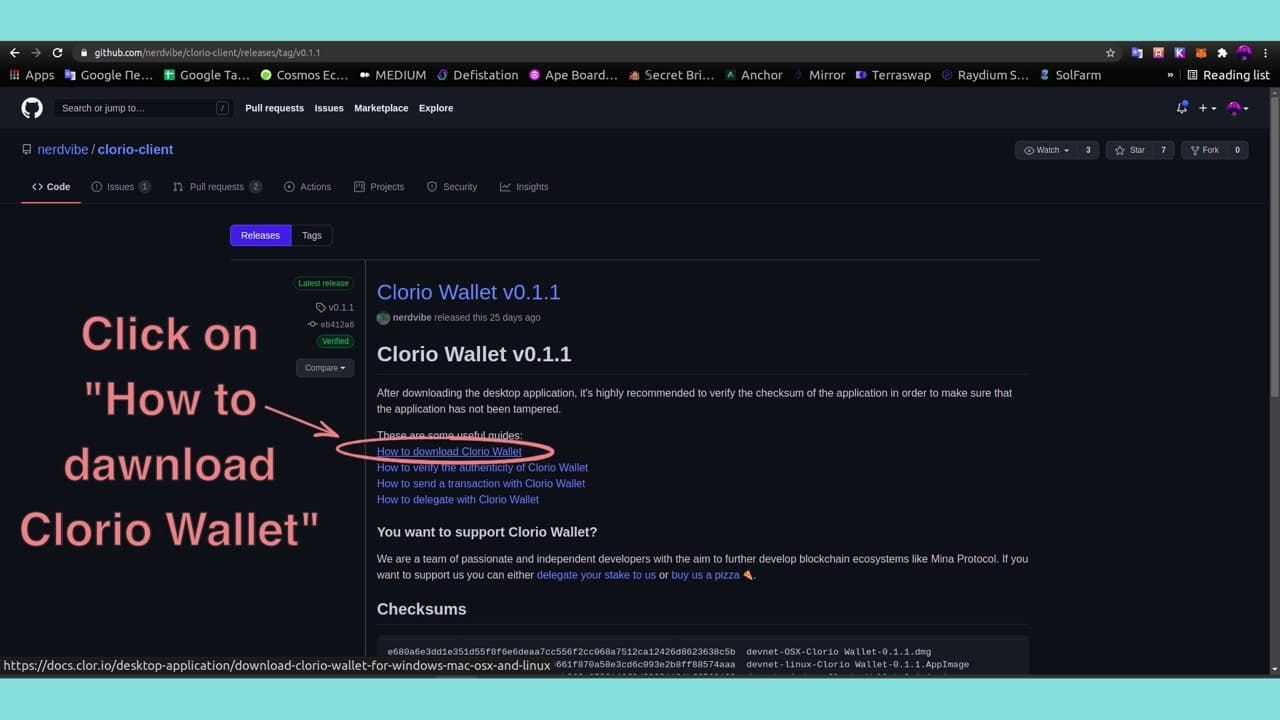1280x720 pixels.
Task: Open How to verify the authenticity link
Action: 482,467
